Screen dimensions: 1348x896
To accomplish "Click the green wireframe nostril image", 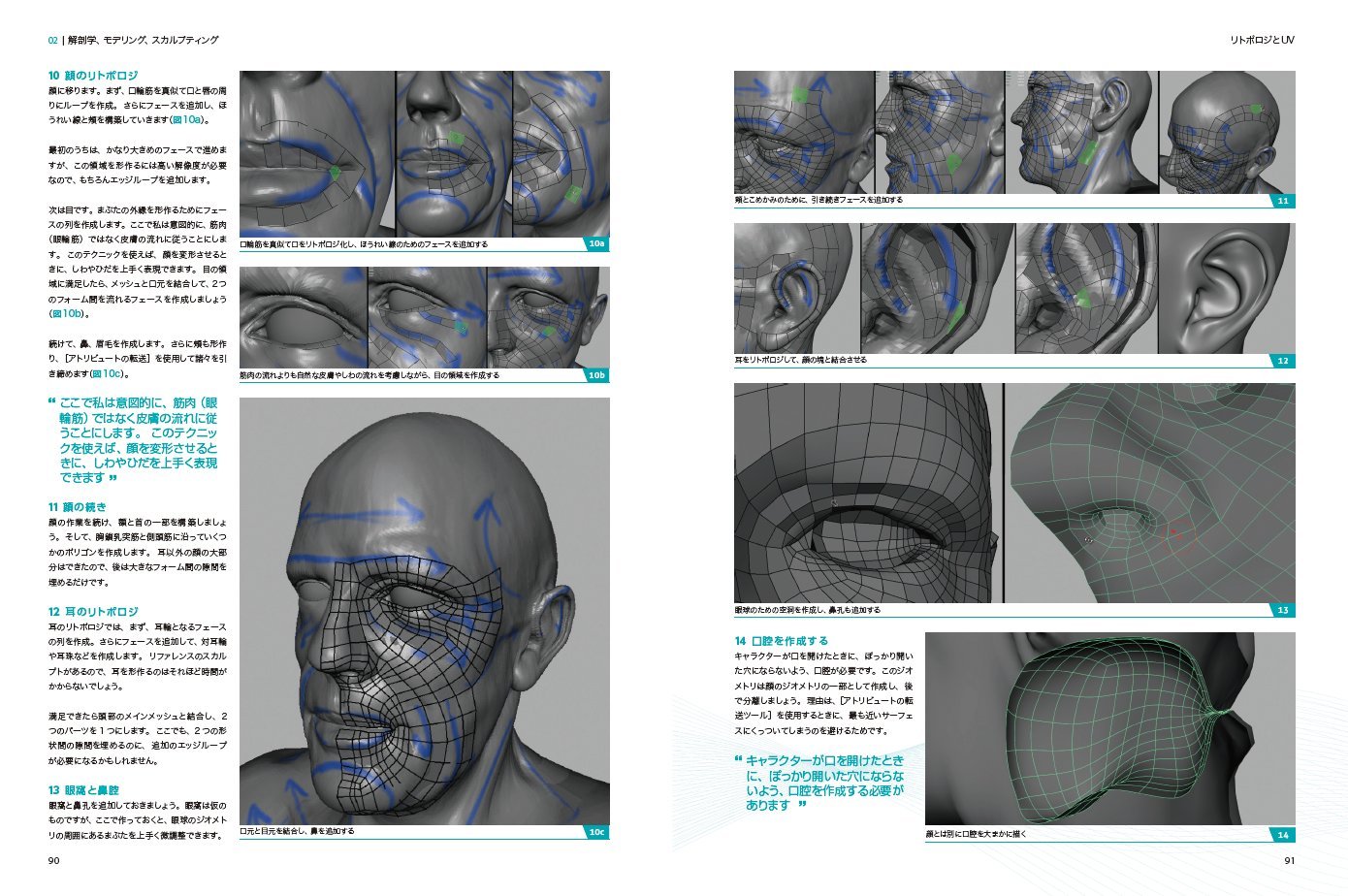I will [x=1149, y=493].
